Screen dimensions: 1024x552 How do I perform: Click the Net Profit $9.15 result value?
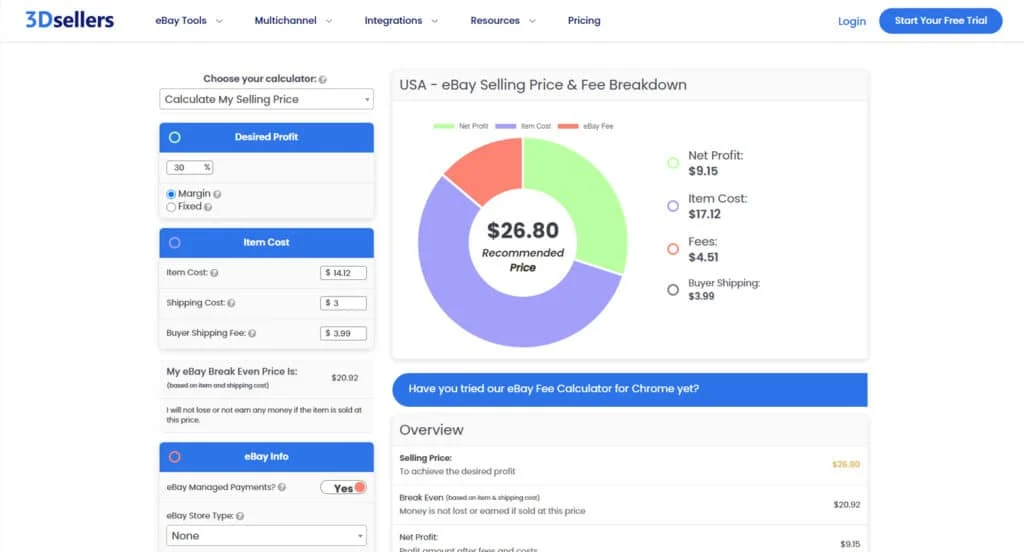click(x=703, y=171)
